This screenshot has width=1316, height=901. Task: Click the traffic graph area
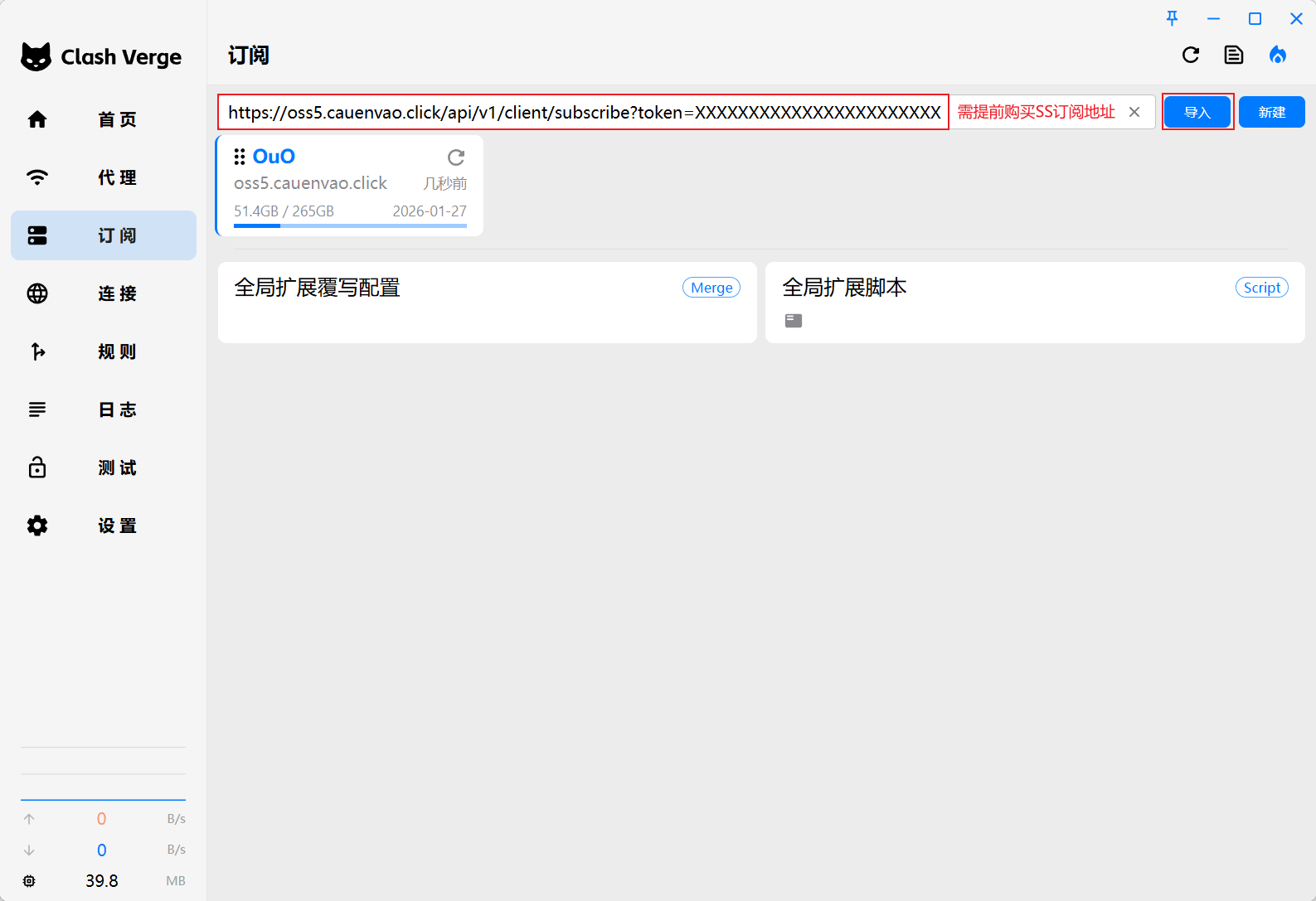pos(103,774)
